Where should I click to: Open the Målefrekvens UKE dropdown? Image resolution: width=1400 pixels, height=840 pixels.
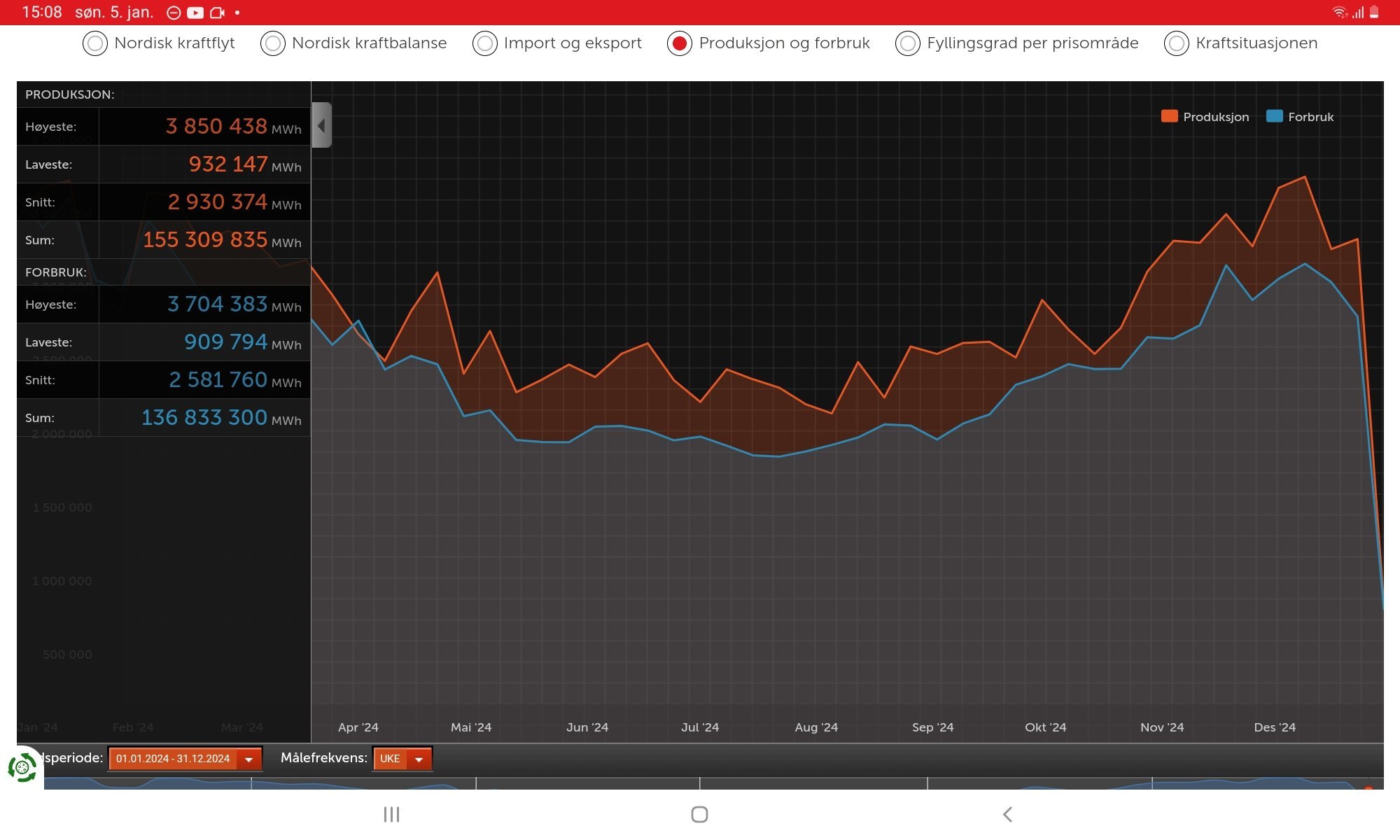click(402, 759)
